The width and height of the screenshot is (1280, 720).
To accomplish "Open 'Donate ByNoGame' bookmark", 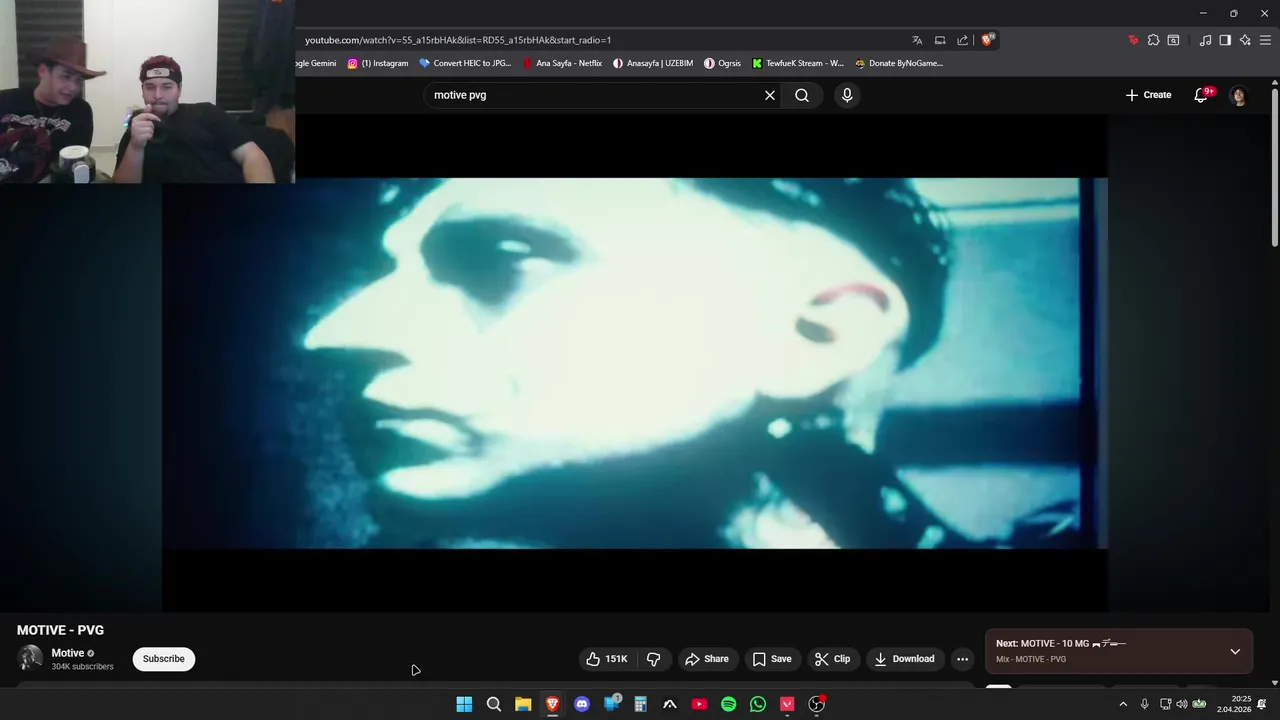I will tap(899, 63).
